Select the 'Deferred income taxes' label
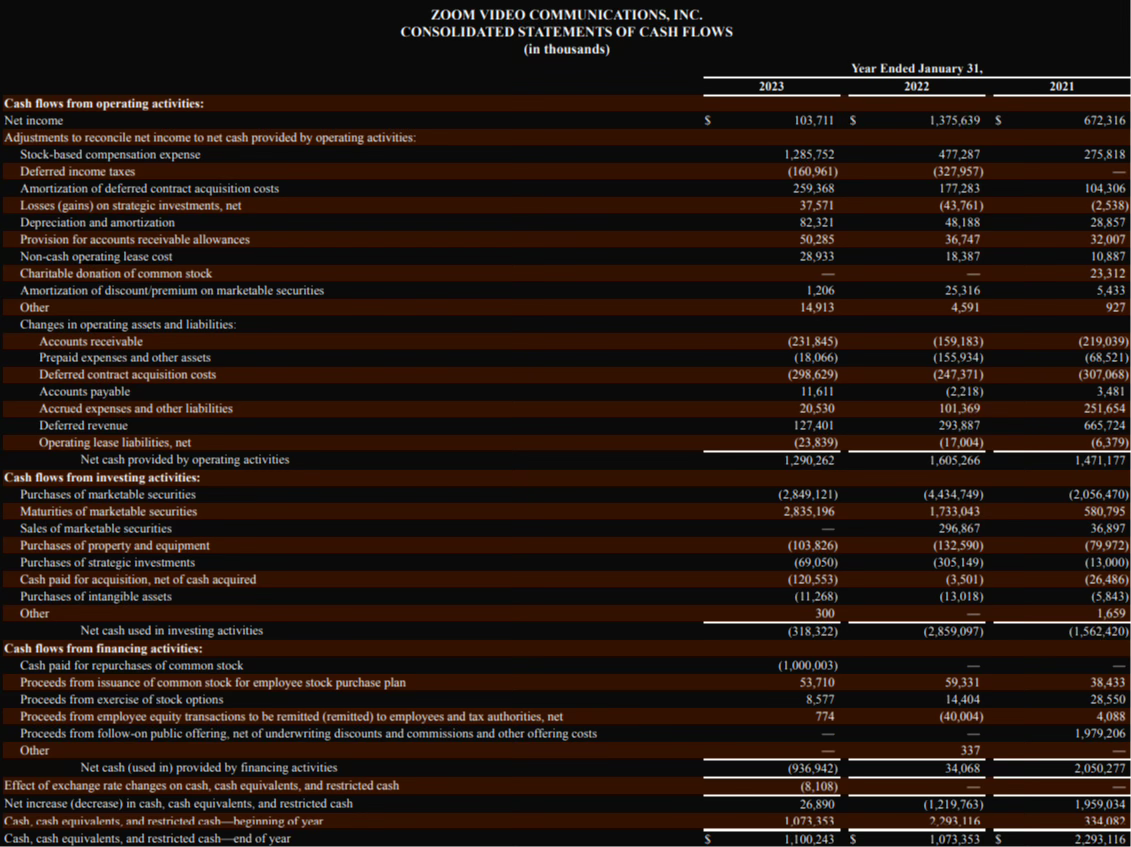 [78, 172]
